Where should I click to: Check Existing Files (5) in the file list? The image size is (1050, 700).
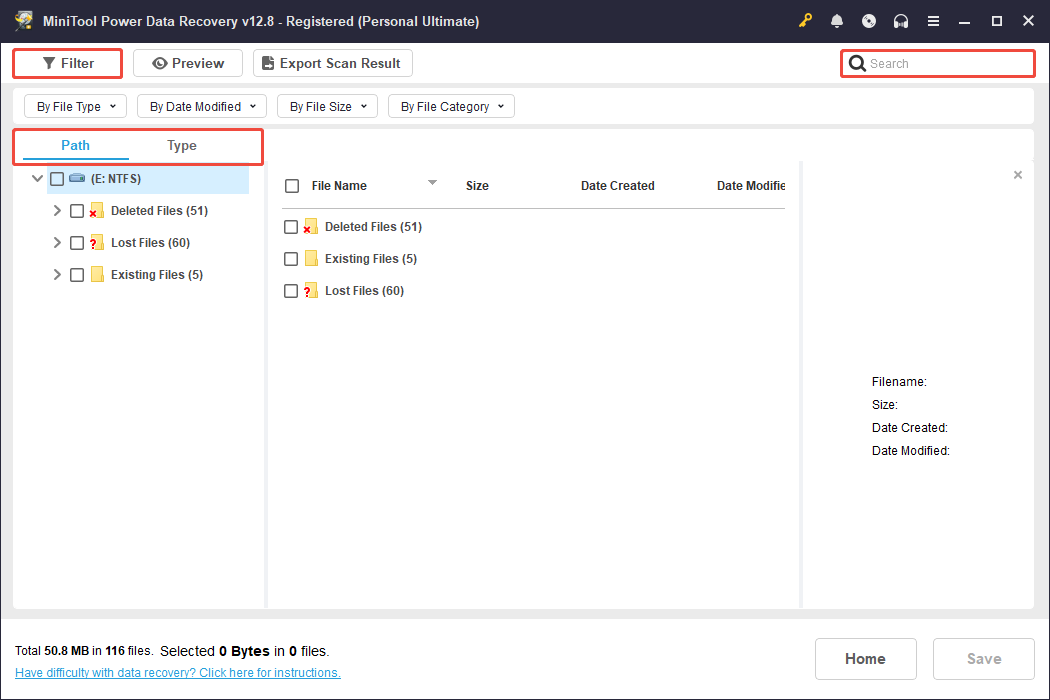[290, 258]
